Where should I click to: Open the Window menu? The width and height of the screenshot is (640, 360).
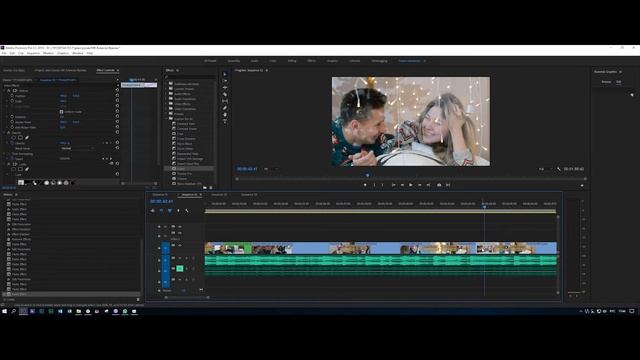pos(78,53)
